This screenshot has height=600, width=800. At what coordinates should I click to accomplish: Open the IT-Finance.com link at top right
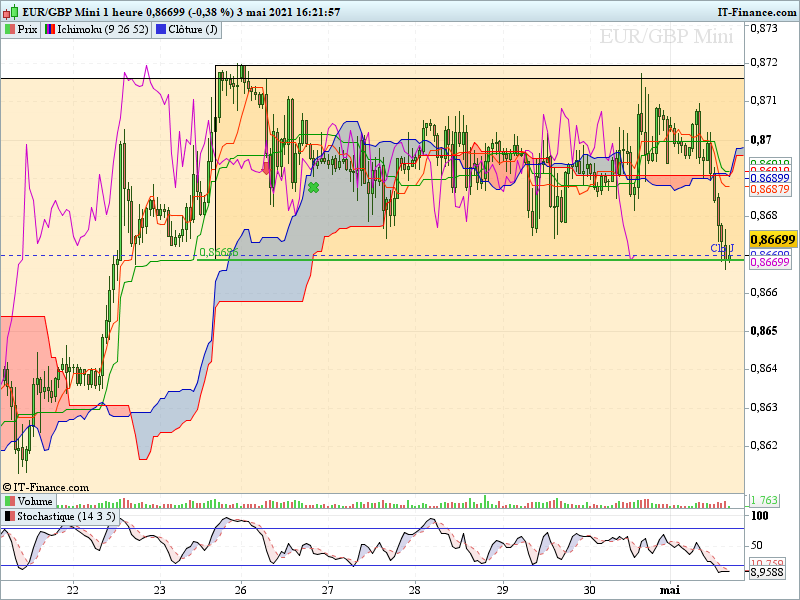[x=756, y=12]
